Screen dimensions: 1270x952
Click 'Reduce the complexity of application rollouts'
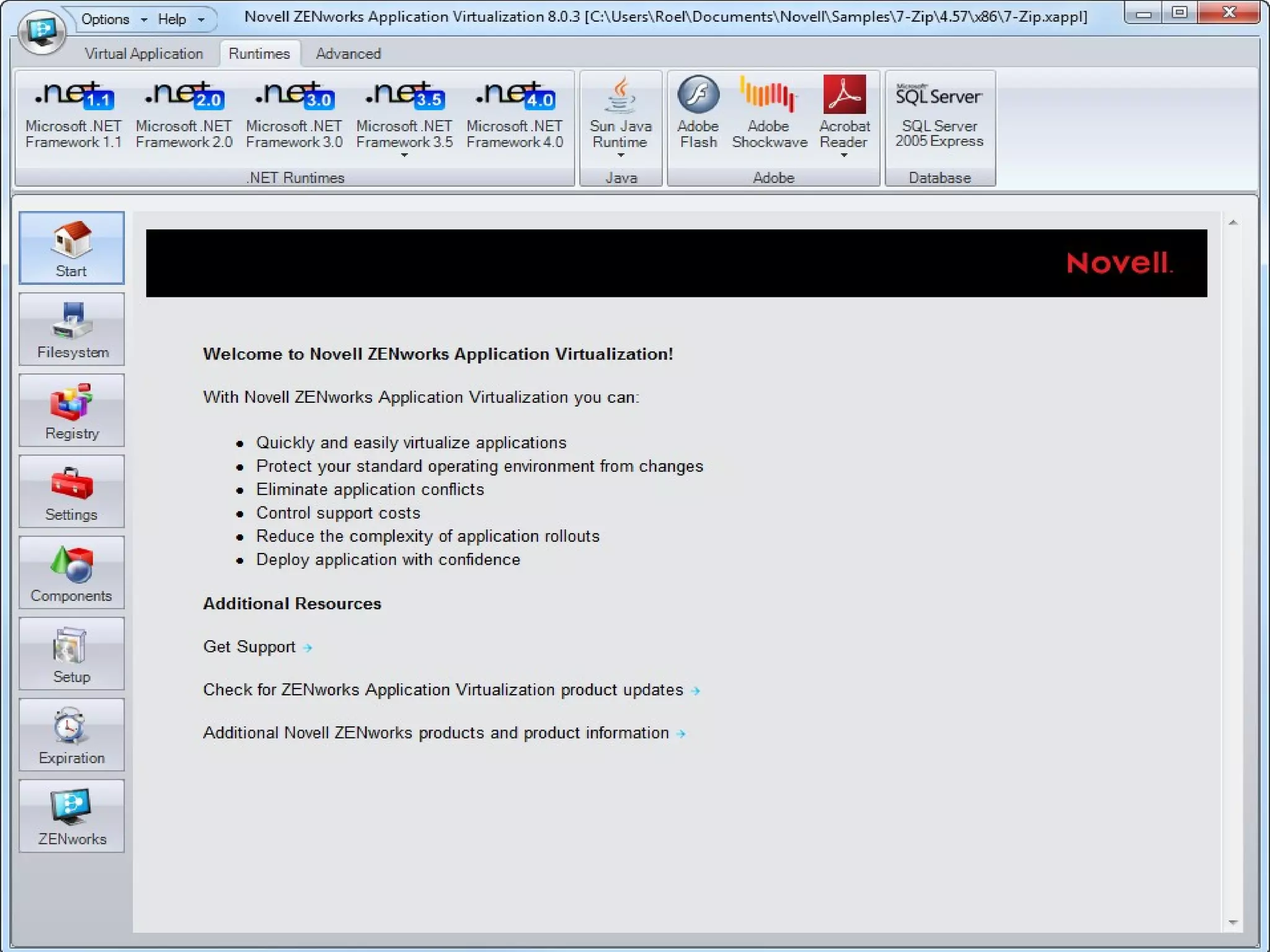pos(428,536)
